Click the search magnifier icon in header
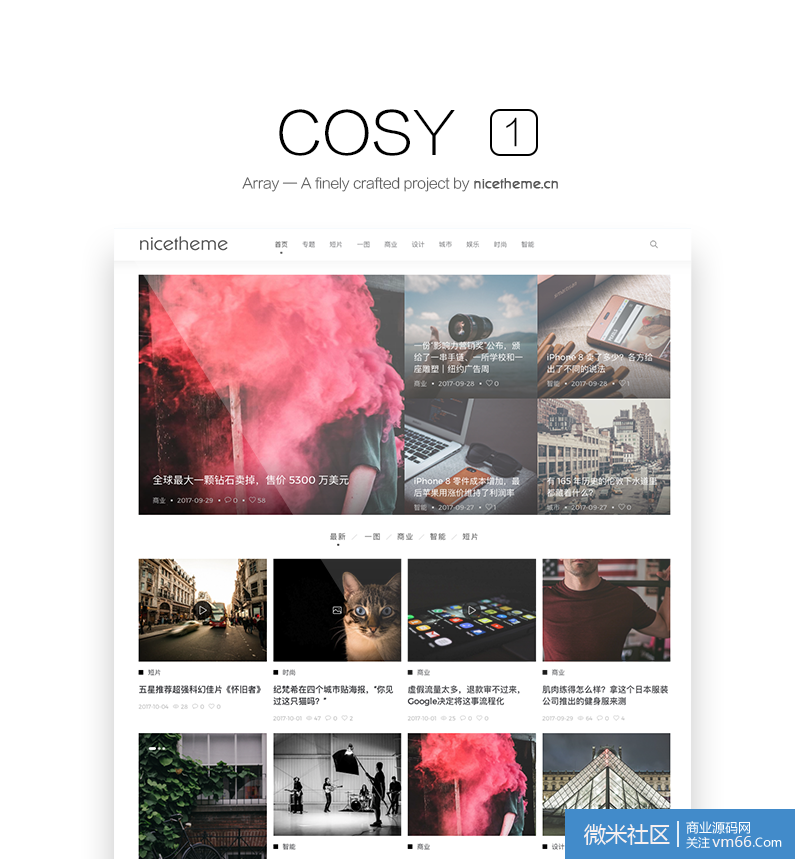This screenshot has width=800, height=859. pos(653,244)
